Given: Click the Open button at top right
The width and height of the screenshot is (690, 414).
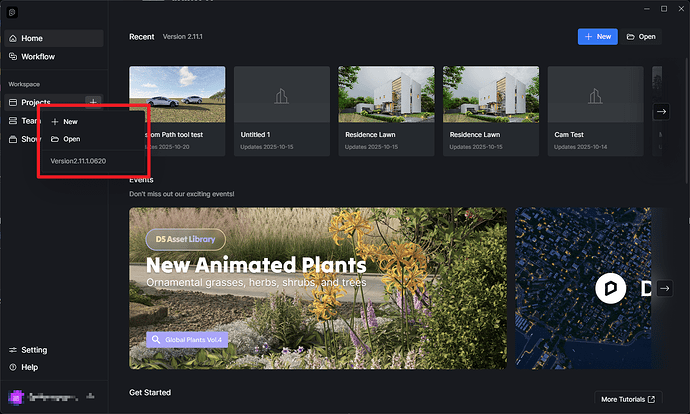Looking at the screenshot, I should tap(641, 37).
